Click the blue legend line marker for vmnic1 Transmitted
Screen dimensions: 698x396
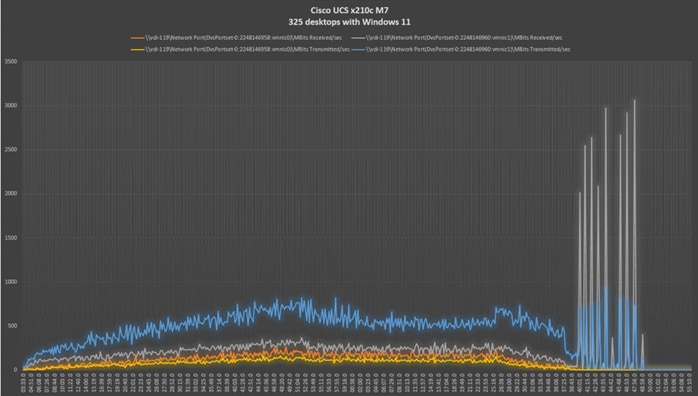[358, 50]
